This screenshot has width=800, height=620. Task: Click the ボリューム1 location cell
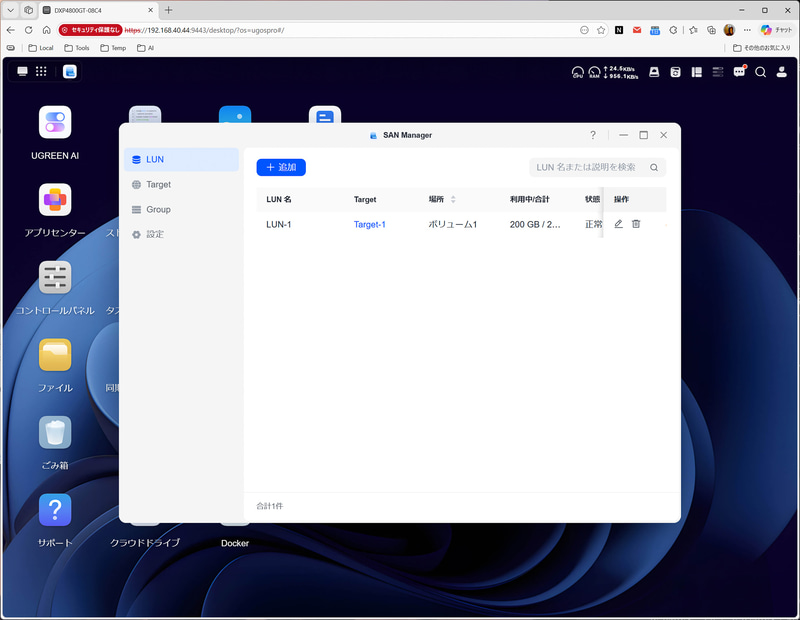[x=453, y=225]
